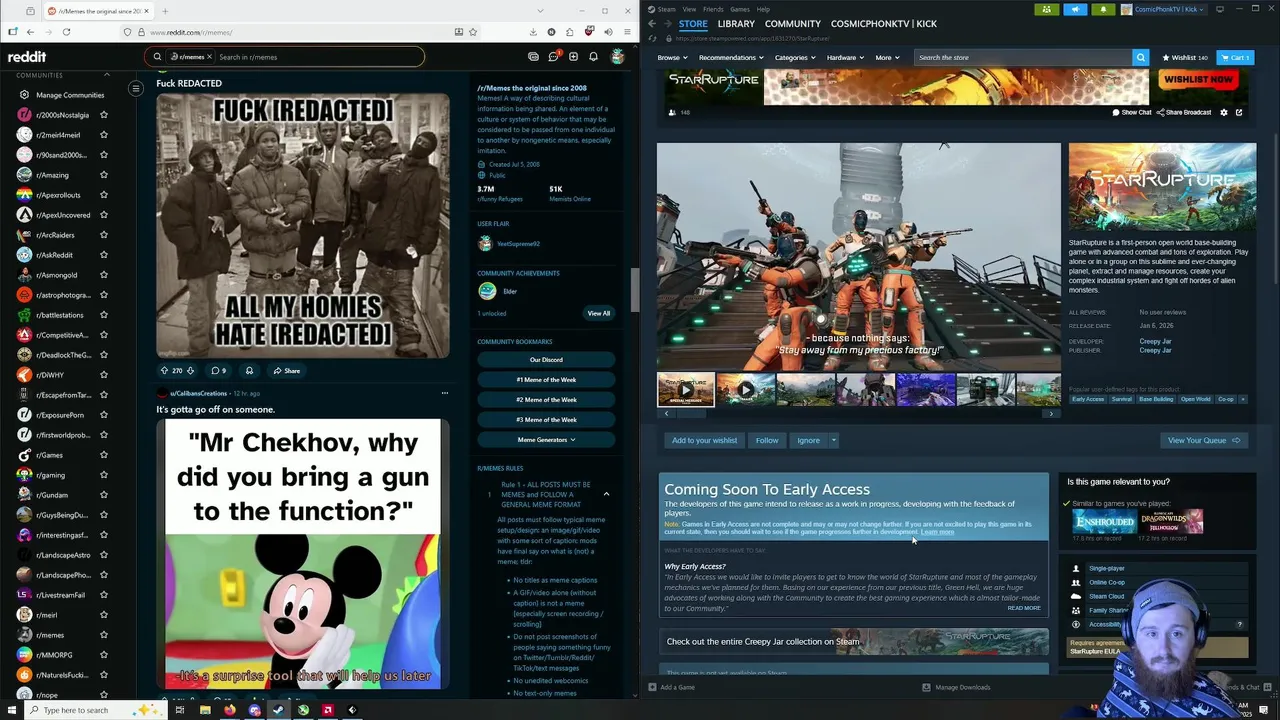Open Steam announcements megaphone icon
Screen dimensions: 1280x720
1075,9
